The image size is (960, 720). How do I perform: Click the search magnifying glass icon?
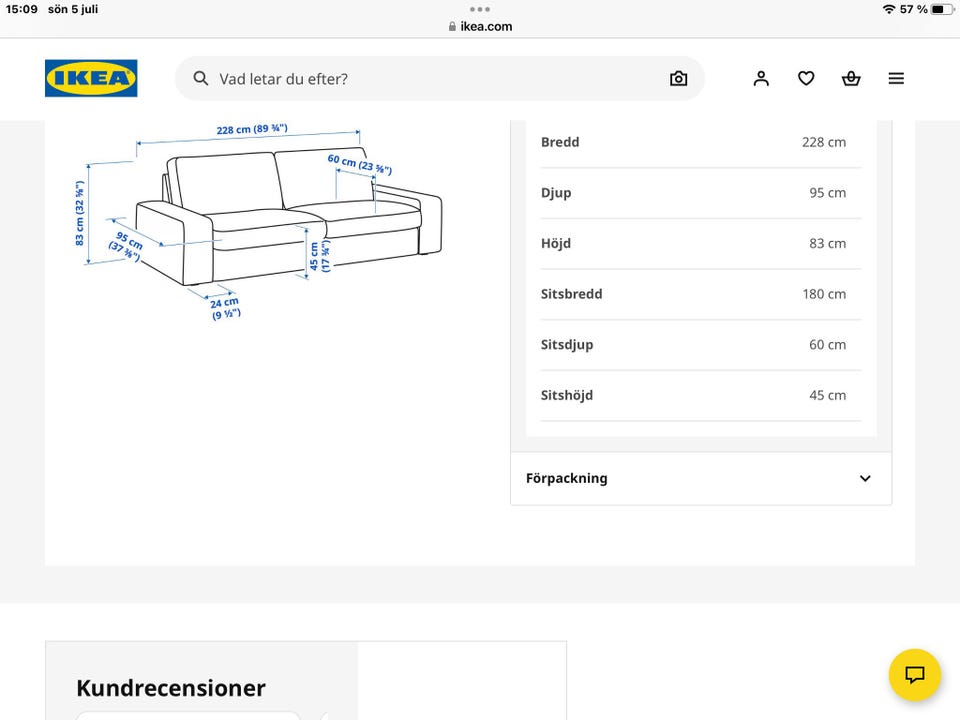pyautogui.click(x=201, y=78)
